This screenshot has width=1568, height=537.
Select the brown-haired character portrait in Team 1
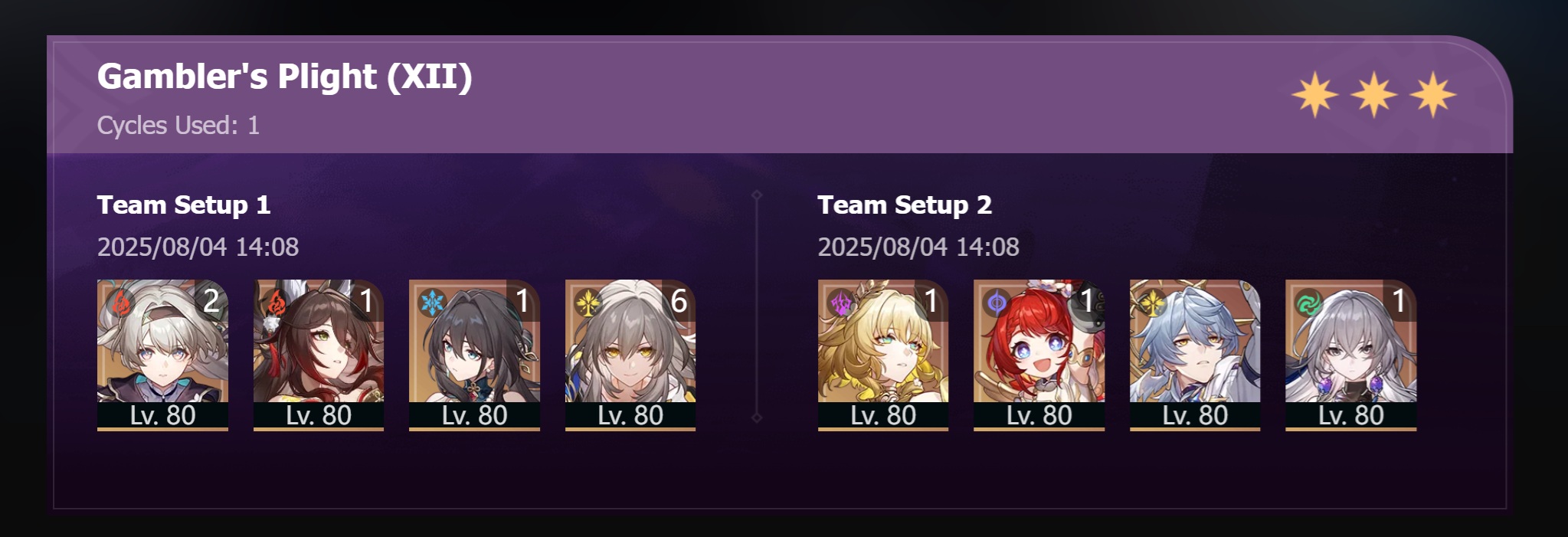[x=319, y=355]
